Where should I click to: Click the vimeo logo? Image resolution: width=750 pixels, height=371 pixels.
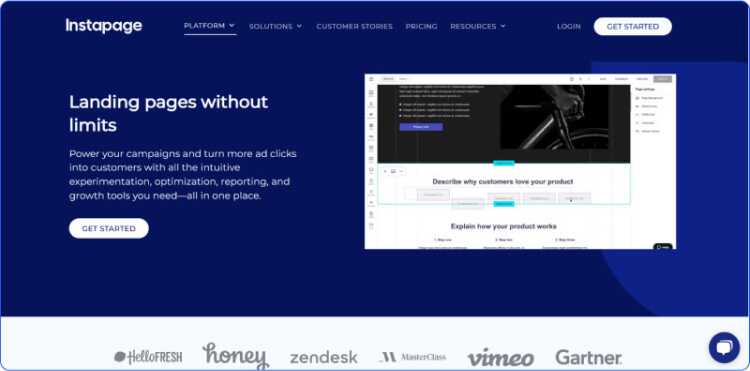501,358
